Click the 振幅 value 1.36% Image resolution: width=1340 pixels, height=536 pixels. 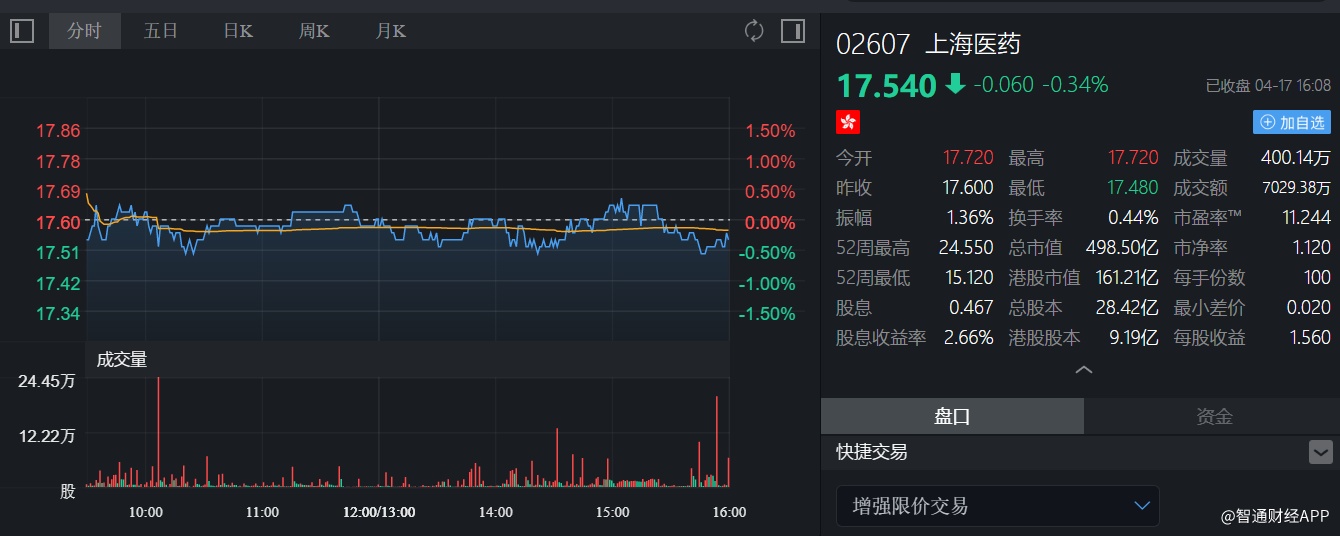(x=970, y=218)
